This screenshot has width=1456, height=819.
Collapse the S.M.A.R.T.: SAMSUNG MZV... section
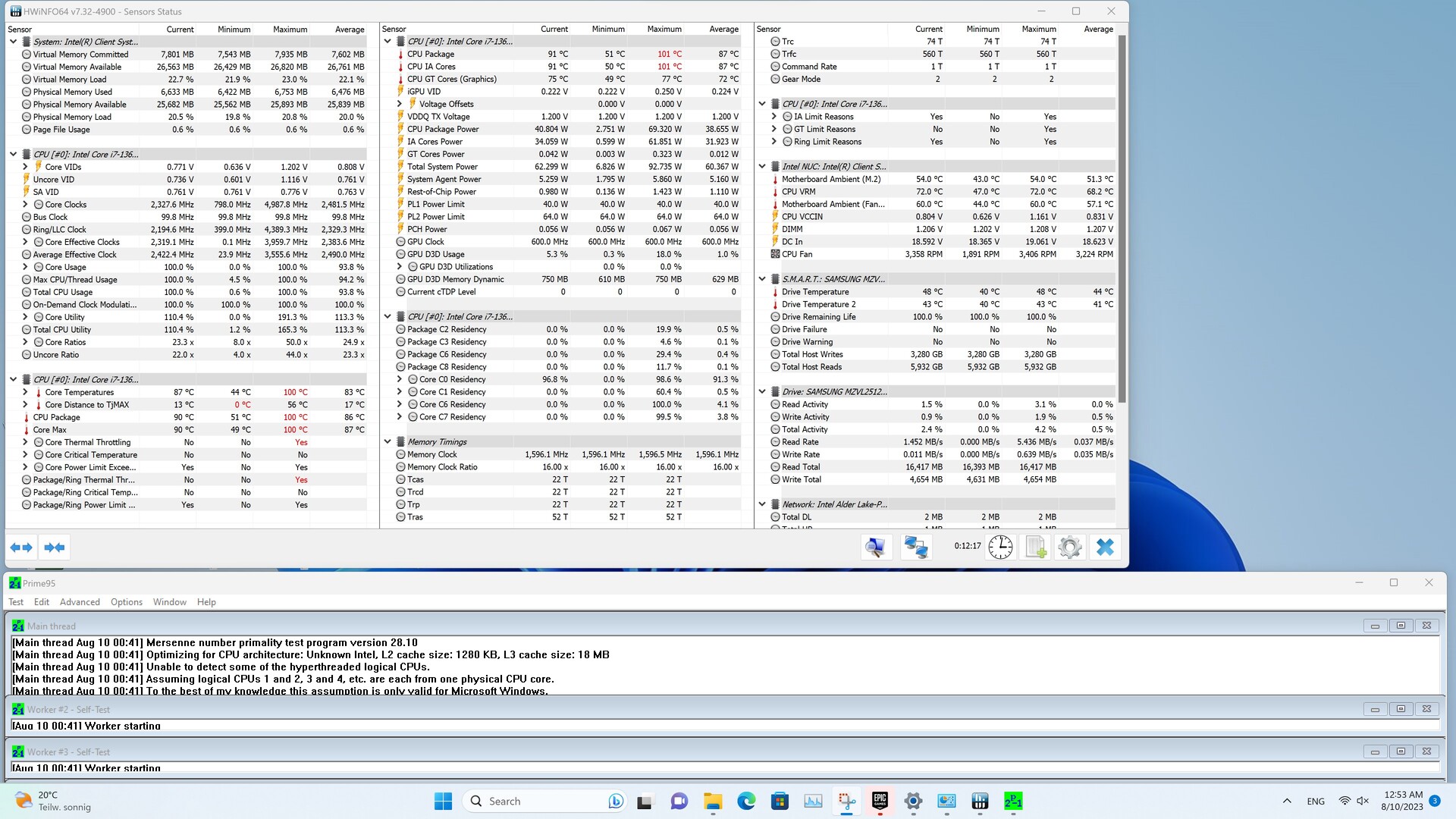point(762,279)
